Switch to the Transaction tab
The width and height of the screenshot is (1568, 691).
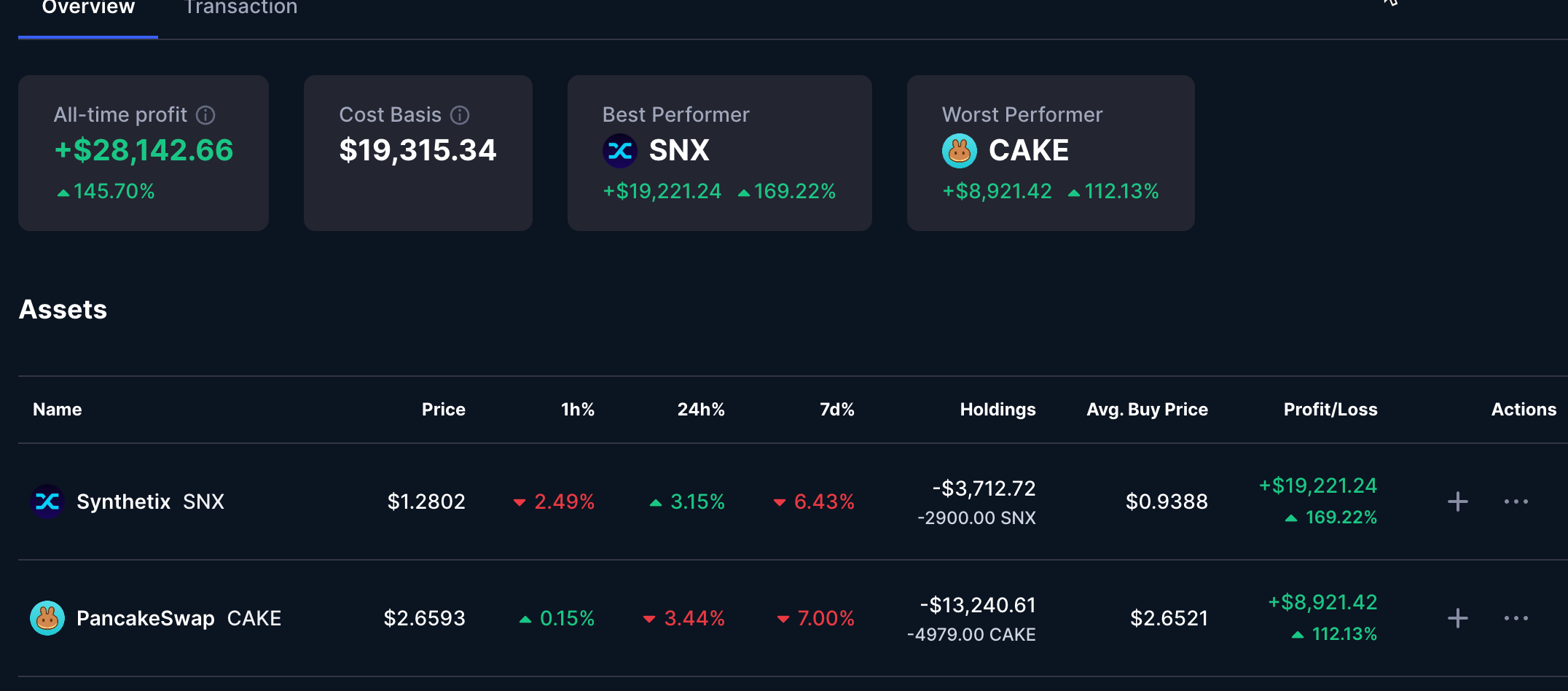240,9
